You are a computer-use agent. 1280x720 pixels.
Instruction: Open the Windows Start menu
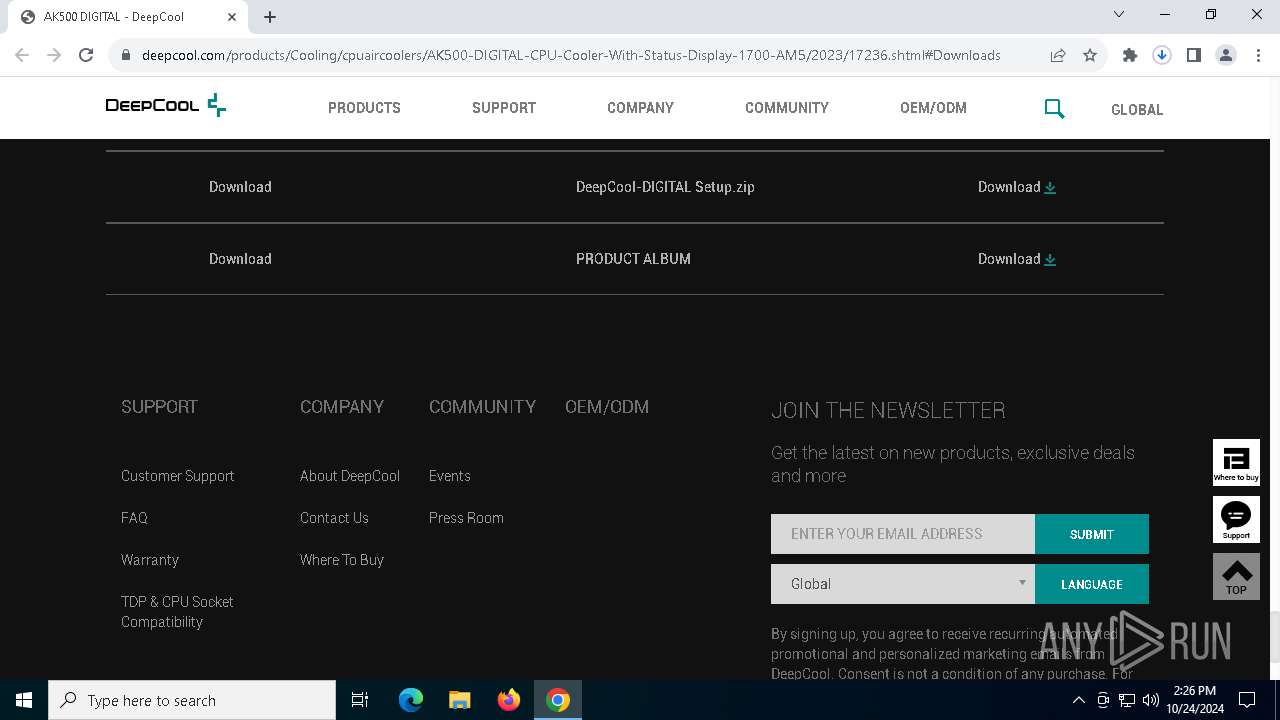(24, 700)
